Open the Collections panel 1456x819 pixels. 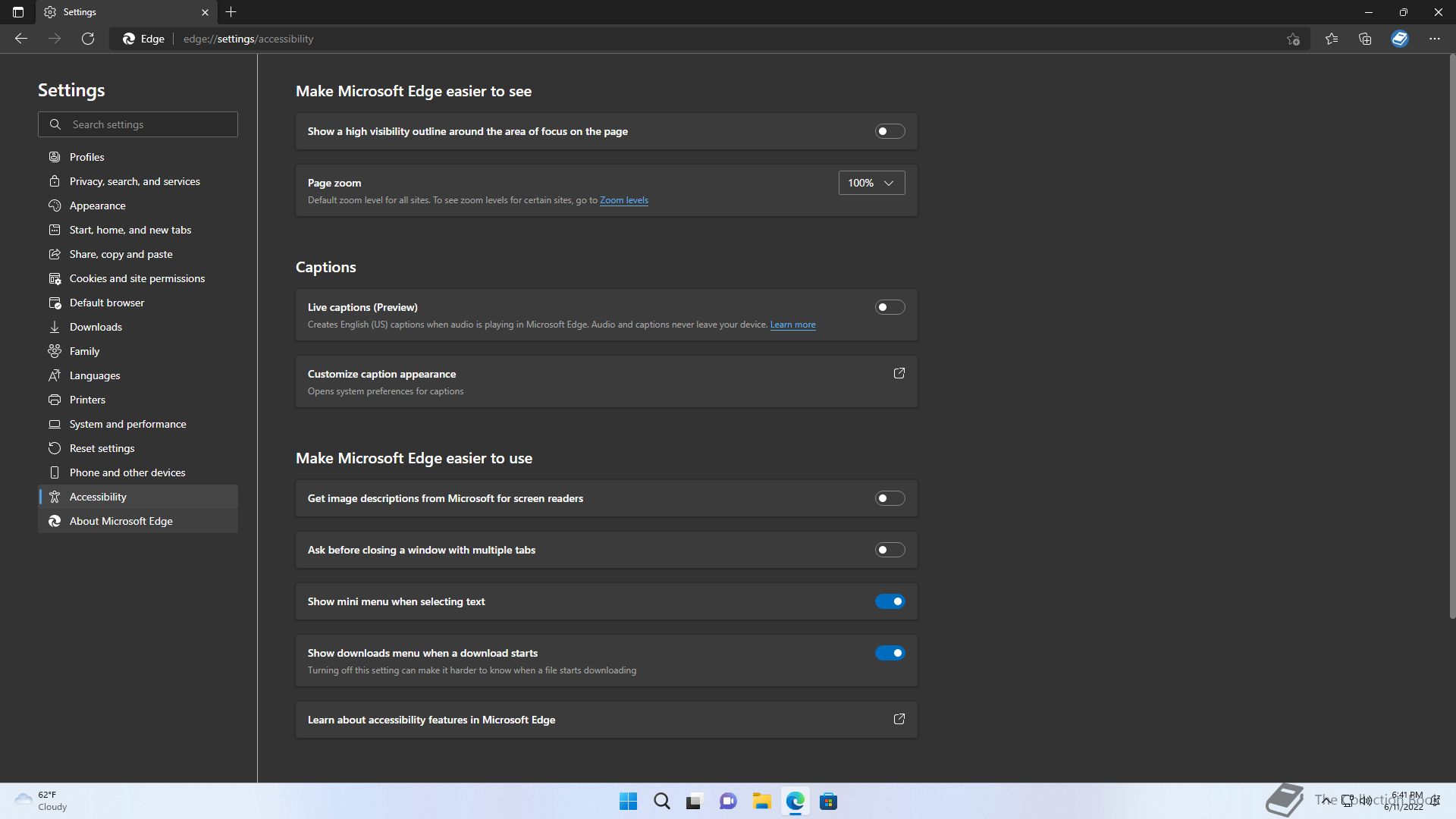tap(1365, 39)
